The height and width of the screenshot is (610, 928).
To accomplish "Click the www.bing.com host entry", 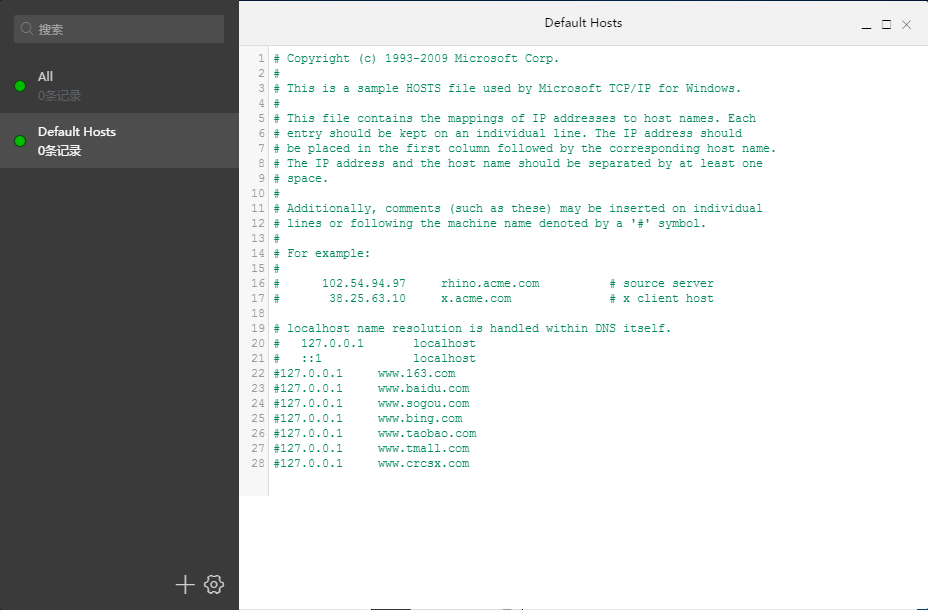I will (420, 418).
